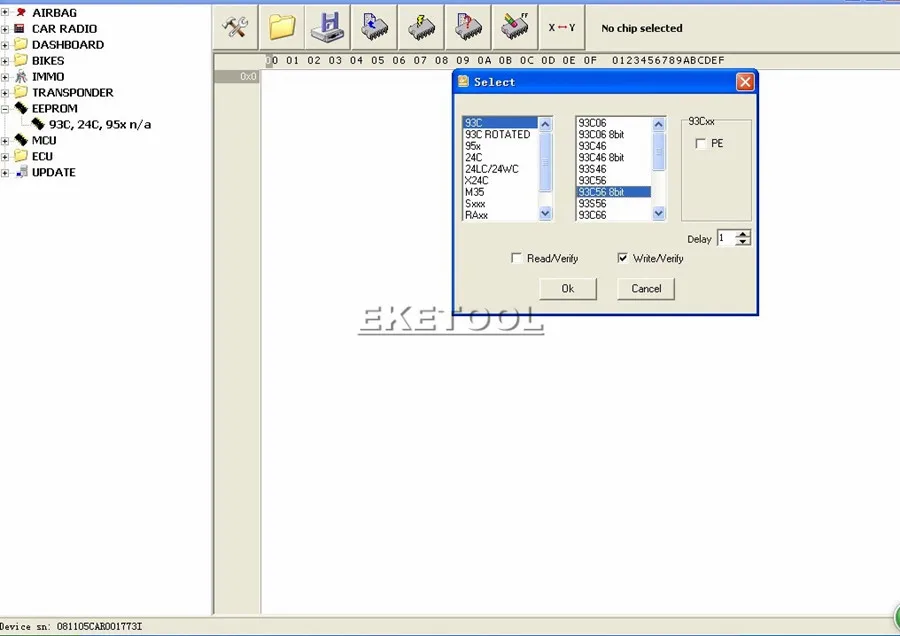Image resolution: width=900 pixels, height=636 pixels.
Task: Expand the UPDATE tree node
Action: [x=5, y=173]
